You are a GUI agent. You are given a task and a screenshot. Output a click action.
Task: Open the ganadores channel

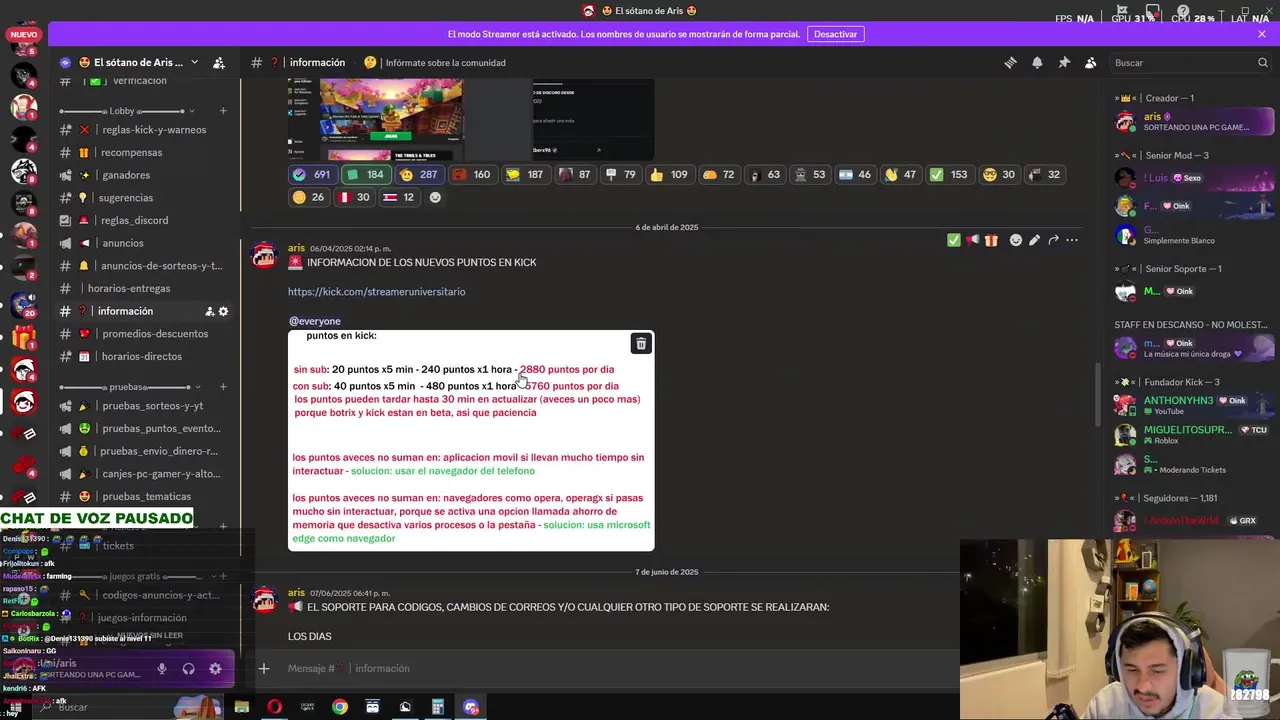145,175
